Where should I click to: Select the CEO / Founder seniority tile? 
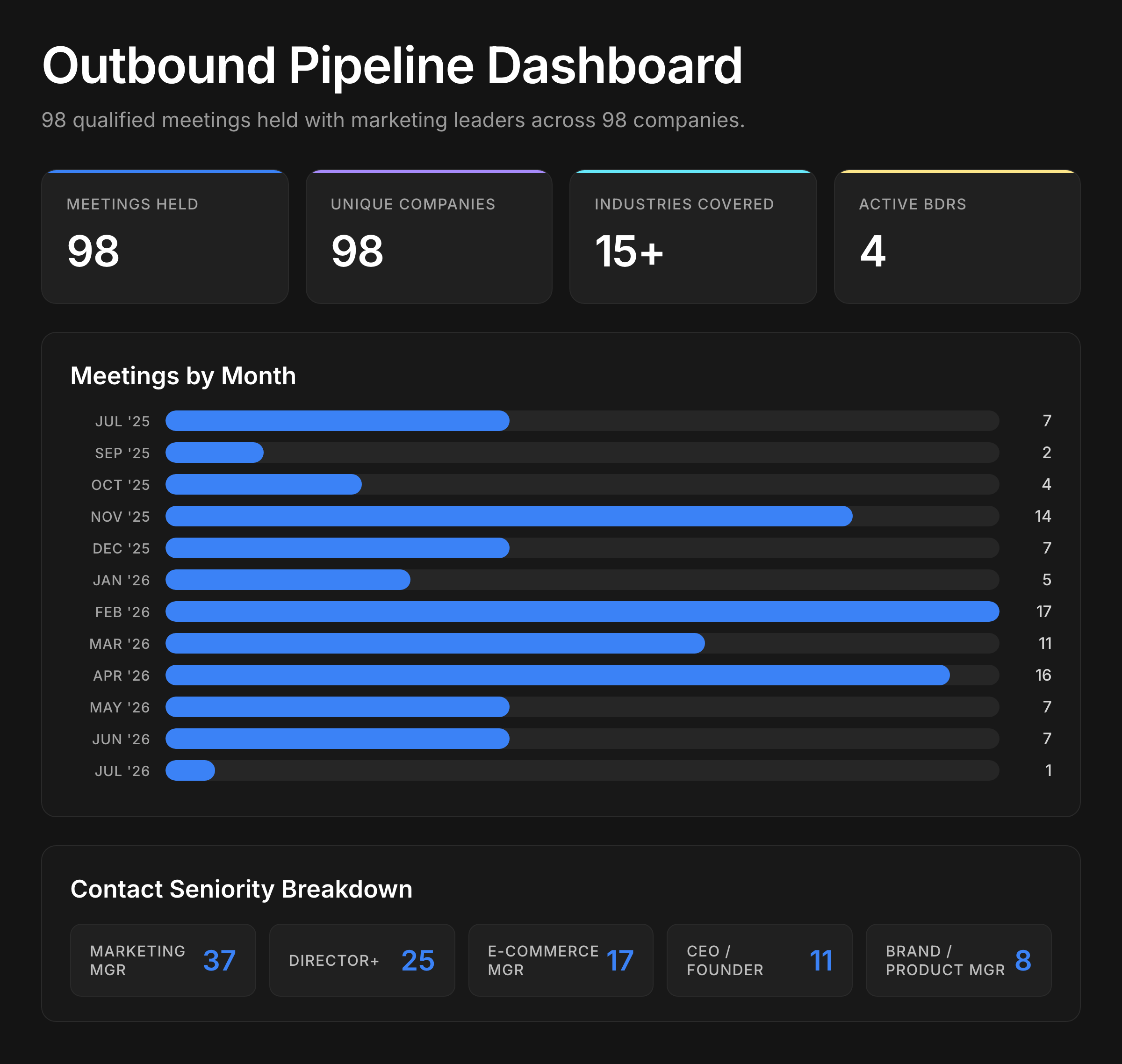tap(760, 960)
